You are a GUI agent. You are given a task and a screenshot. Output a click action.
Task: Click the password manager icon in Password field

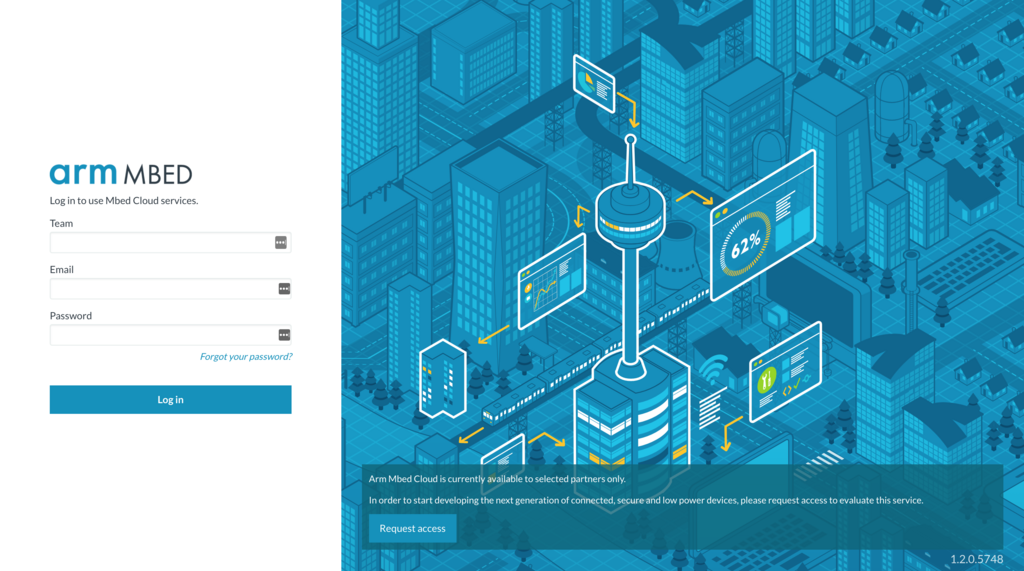[x=284, y=335]
